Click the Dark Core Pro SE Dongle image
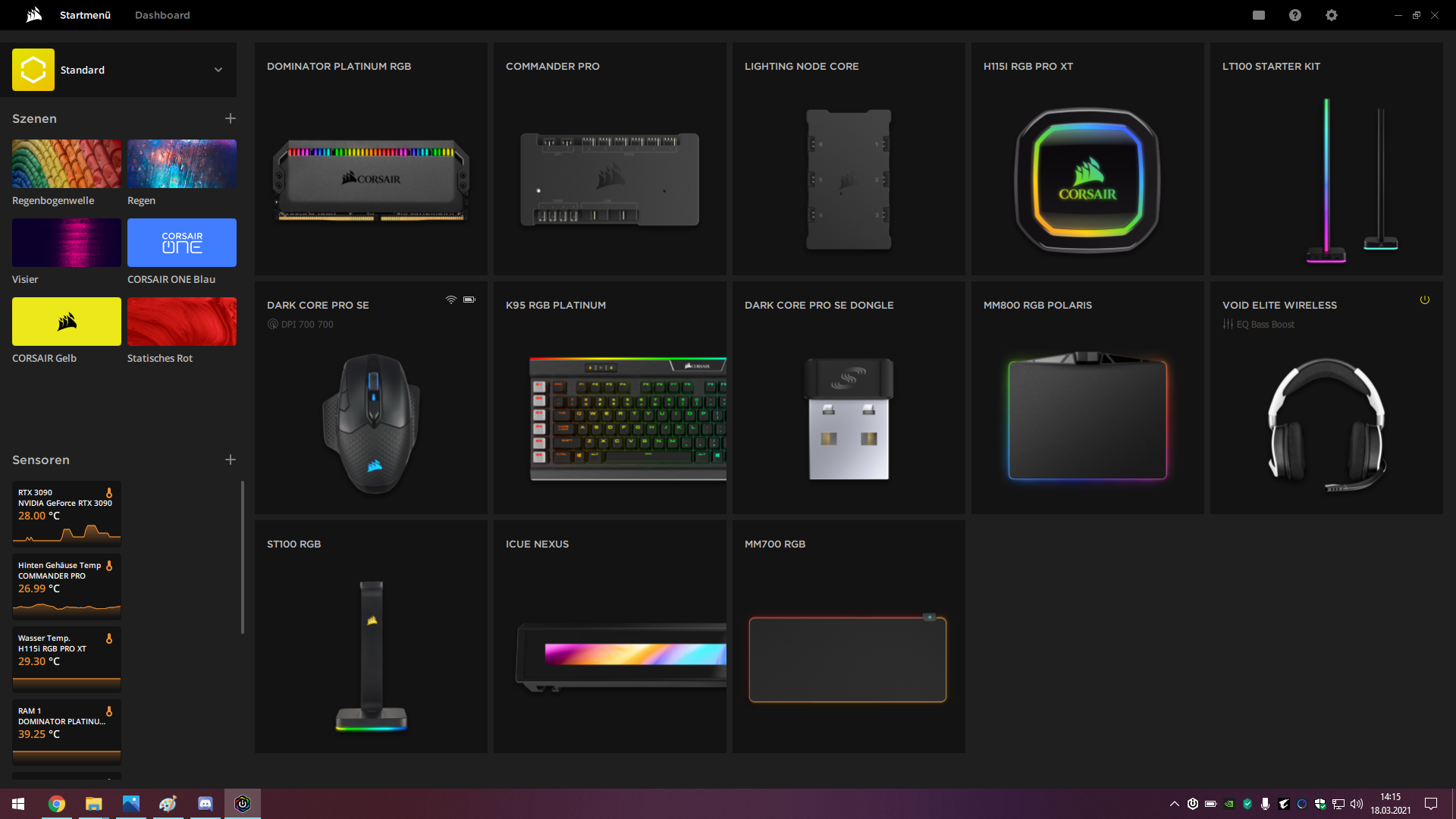 pos(849,419)
